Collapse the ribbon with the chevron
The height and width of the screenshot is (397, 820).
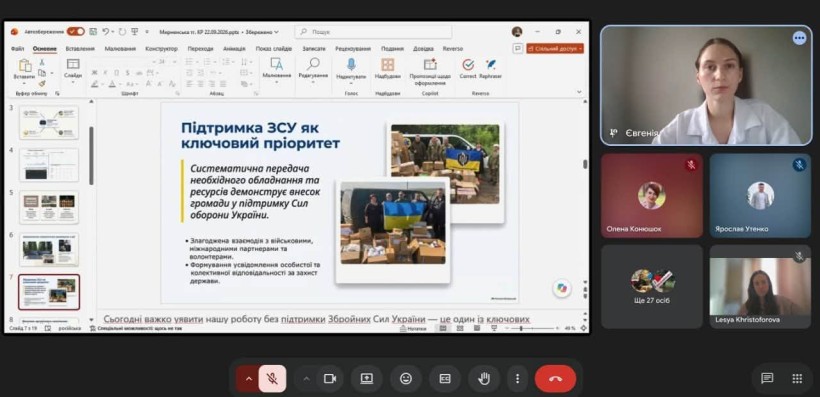(579, 92)
